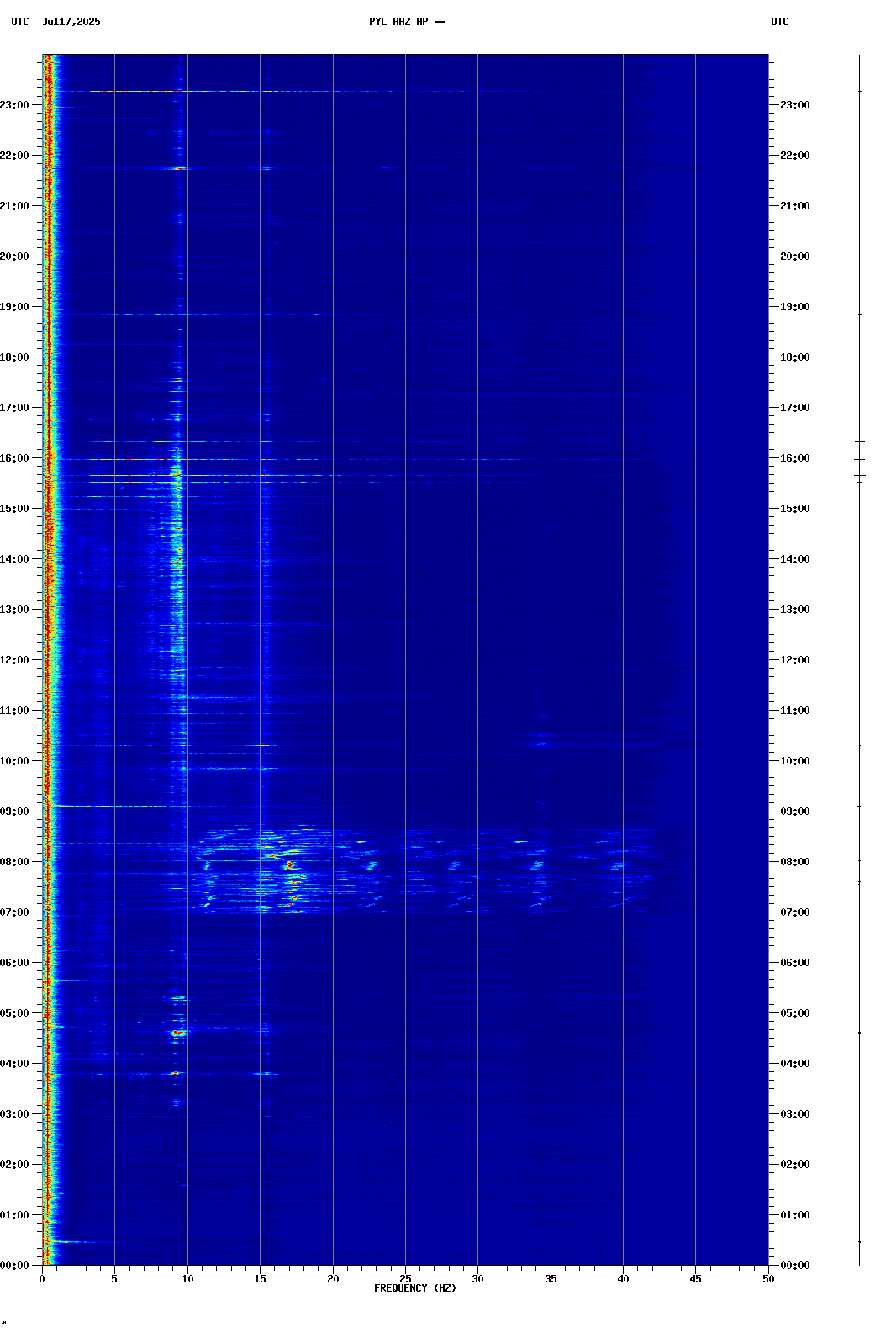Click the right-axis 00:00 time label

tap(795, 1266)
